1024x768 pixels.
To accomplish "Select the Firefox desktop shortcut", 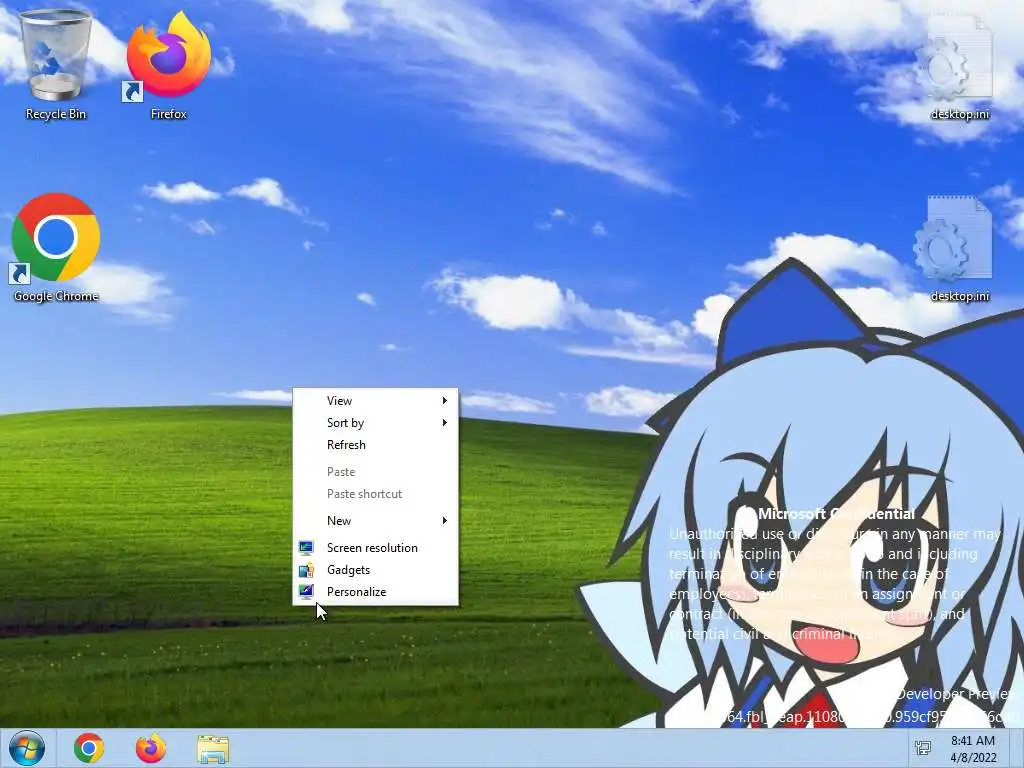I will tap(168, 64).
